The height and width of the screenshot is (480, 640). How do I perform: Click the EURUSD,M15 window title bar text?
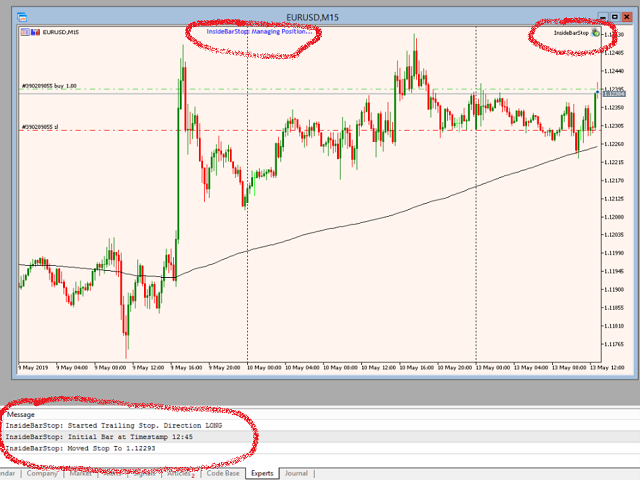pos(312,17)
